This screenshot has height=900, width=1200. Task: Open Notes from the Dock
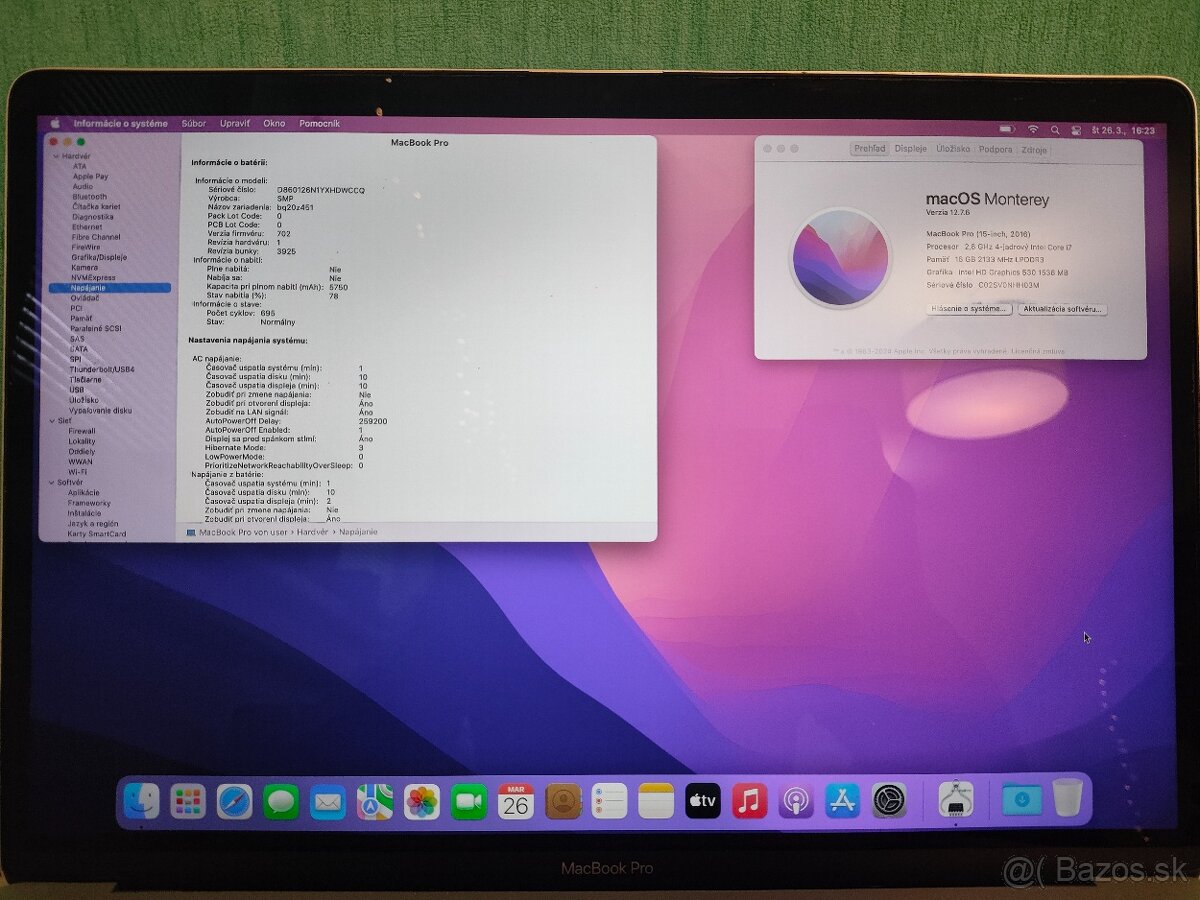(656, 801)
